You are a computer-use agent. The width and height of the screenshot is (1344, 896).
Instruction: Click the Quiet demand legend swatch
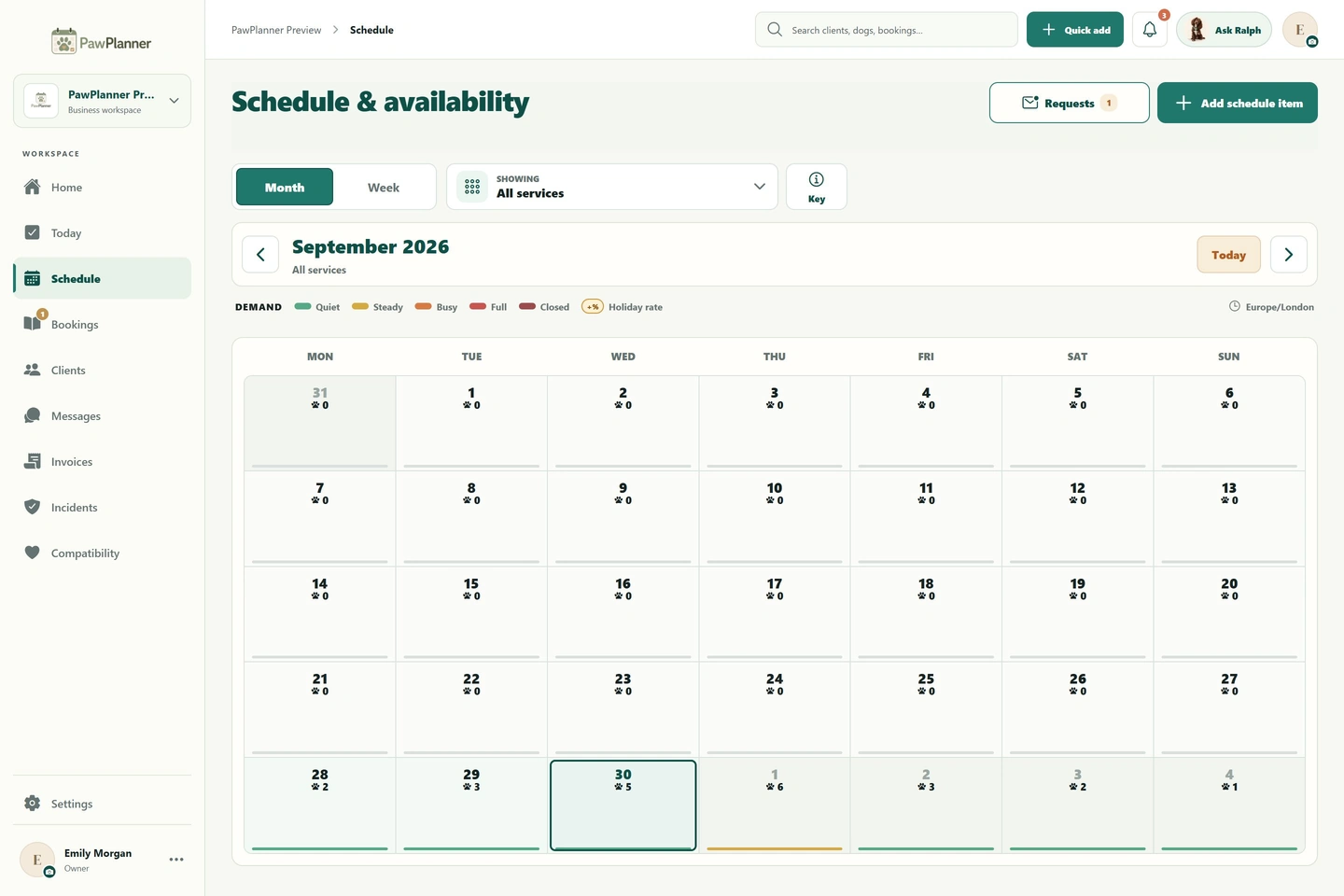[302, 306]
